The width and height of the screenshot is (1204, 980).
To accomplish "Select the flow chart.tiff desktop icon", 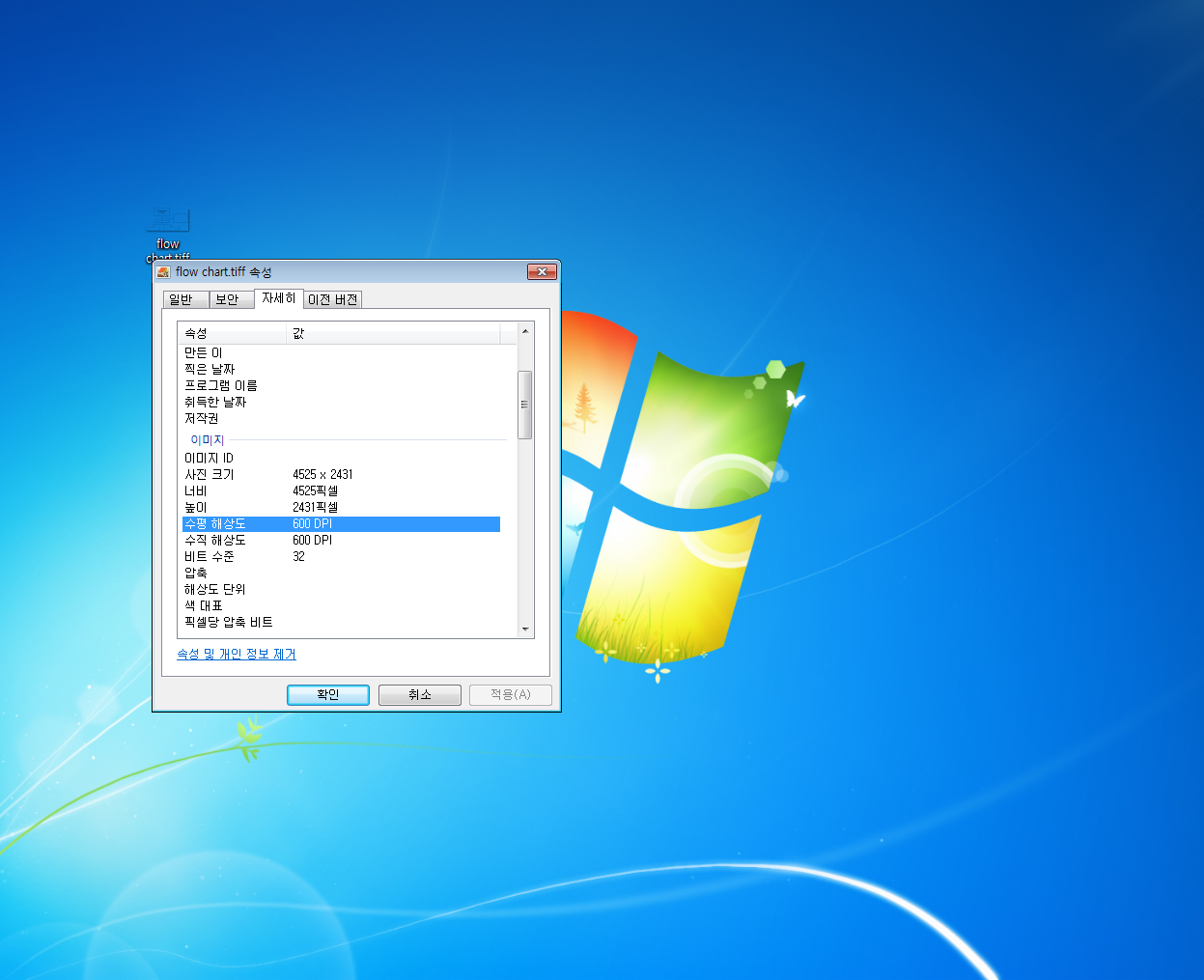I will coord(168,233).
